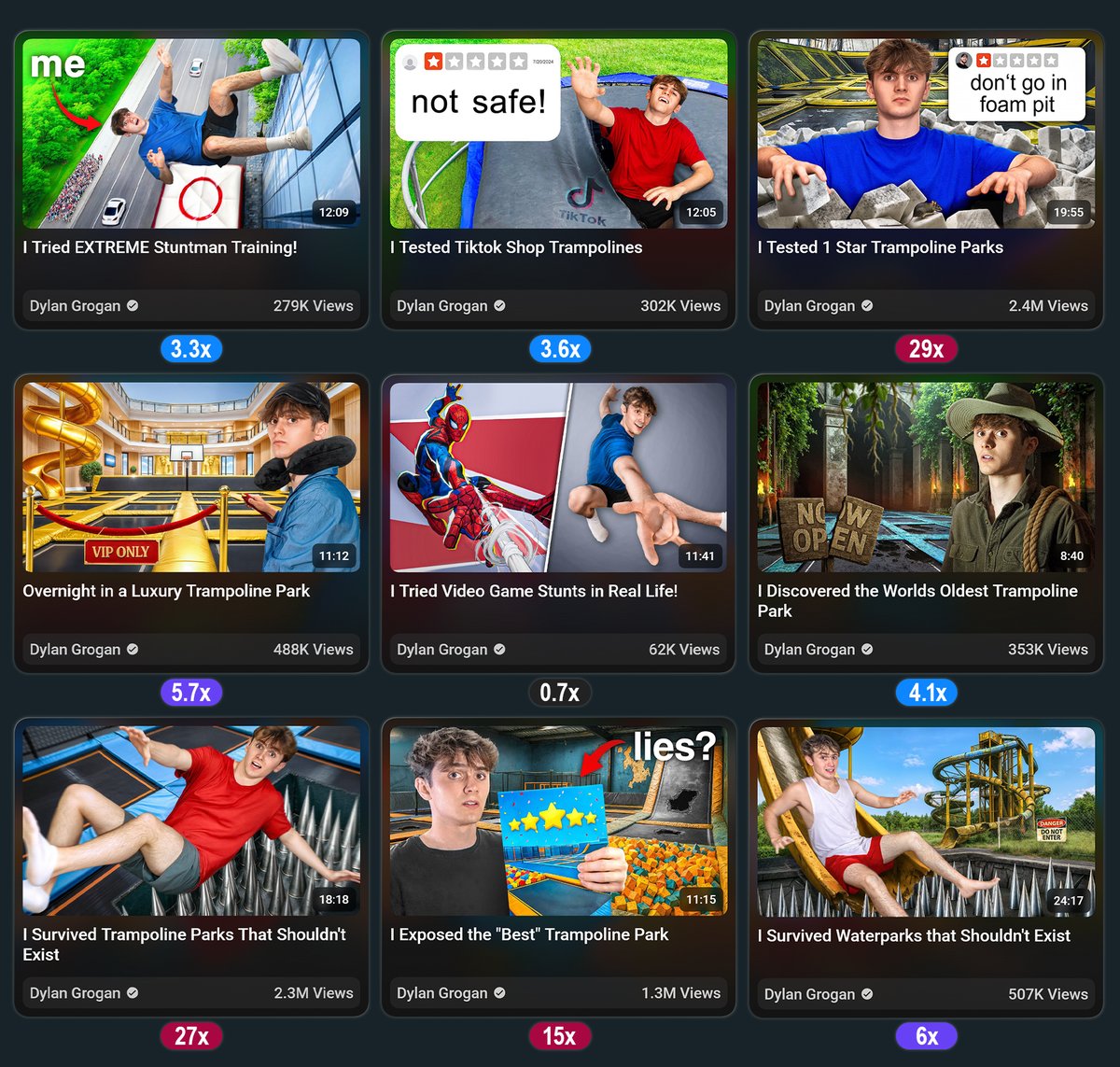Click title 'I Survived Trampoline Parks That Shouldn't Exist'

click(184, 945)
